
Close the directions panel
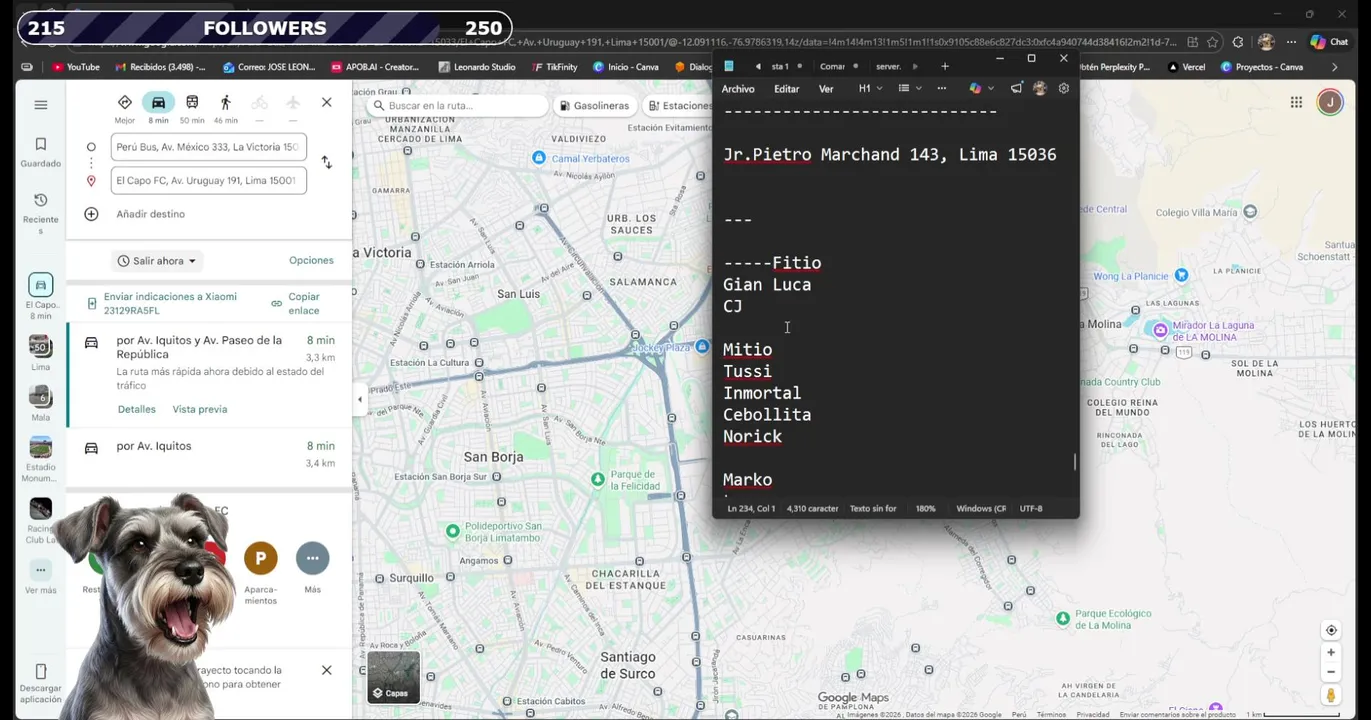click(x=326, y=102)
